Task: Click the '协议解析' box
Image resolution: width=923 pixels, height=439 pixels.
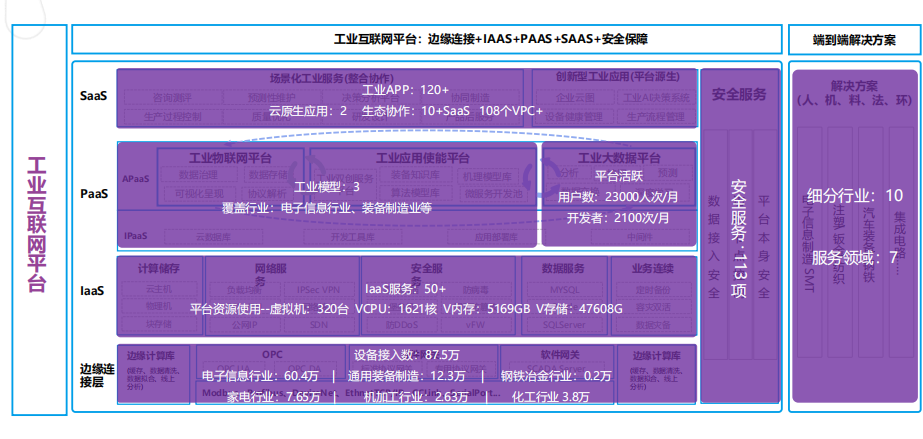Action: tap(267, 194)
